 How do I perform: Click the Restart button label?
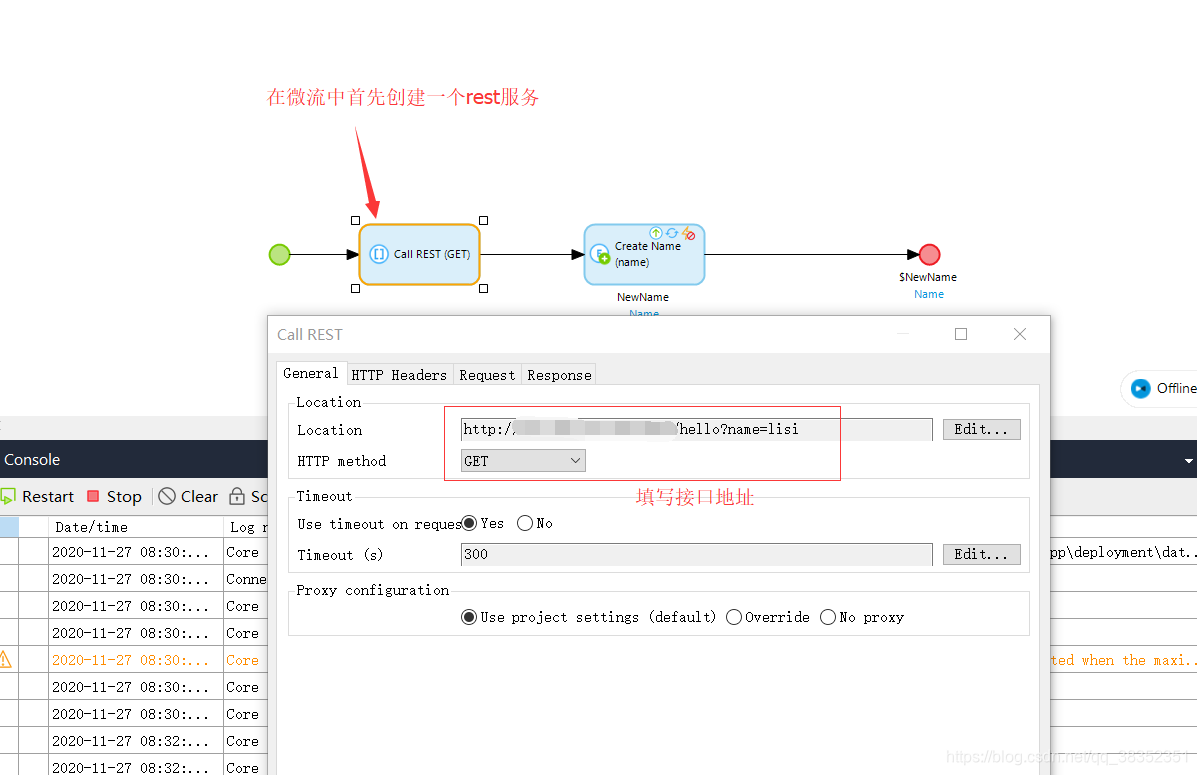coord(48,496)
